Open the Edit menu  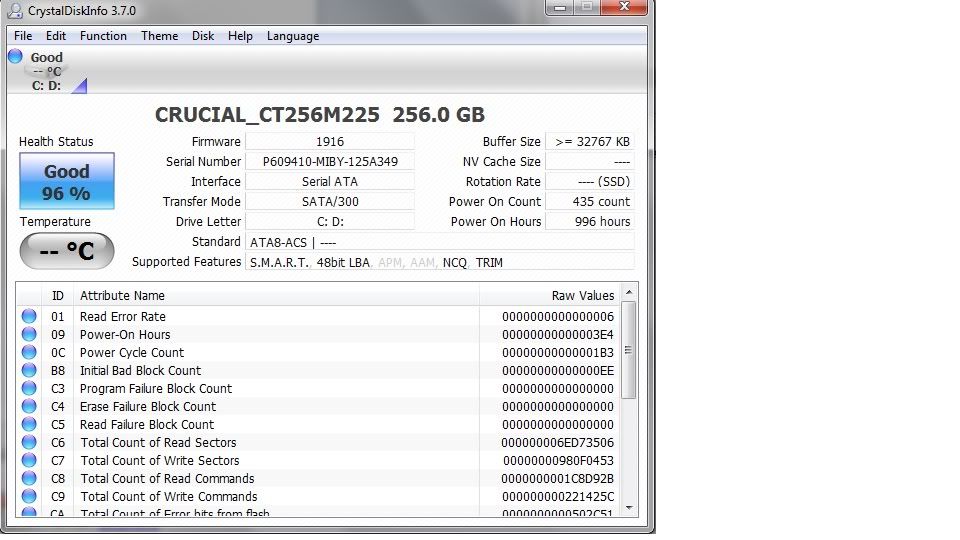56,36
